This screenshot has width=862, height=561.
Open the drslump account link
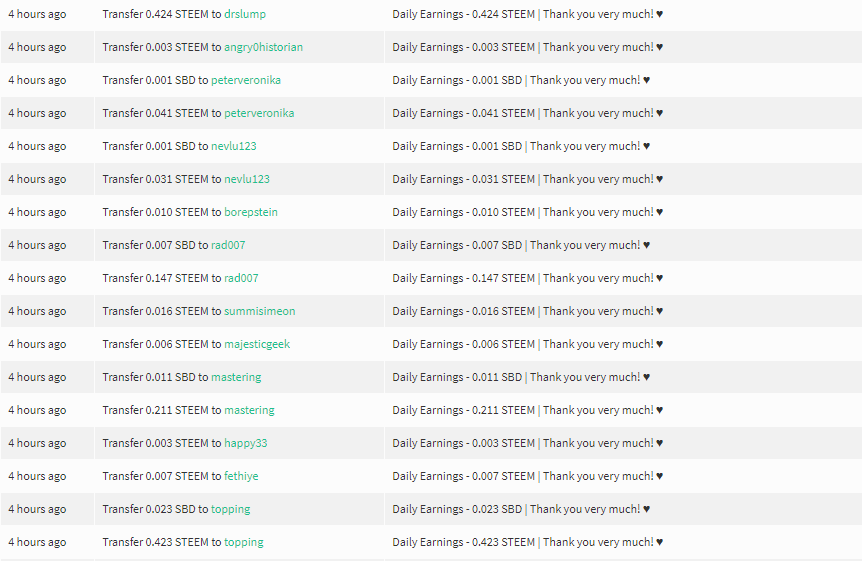(245, 14)
